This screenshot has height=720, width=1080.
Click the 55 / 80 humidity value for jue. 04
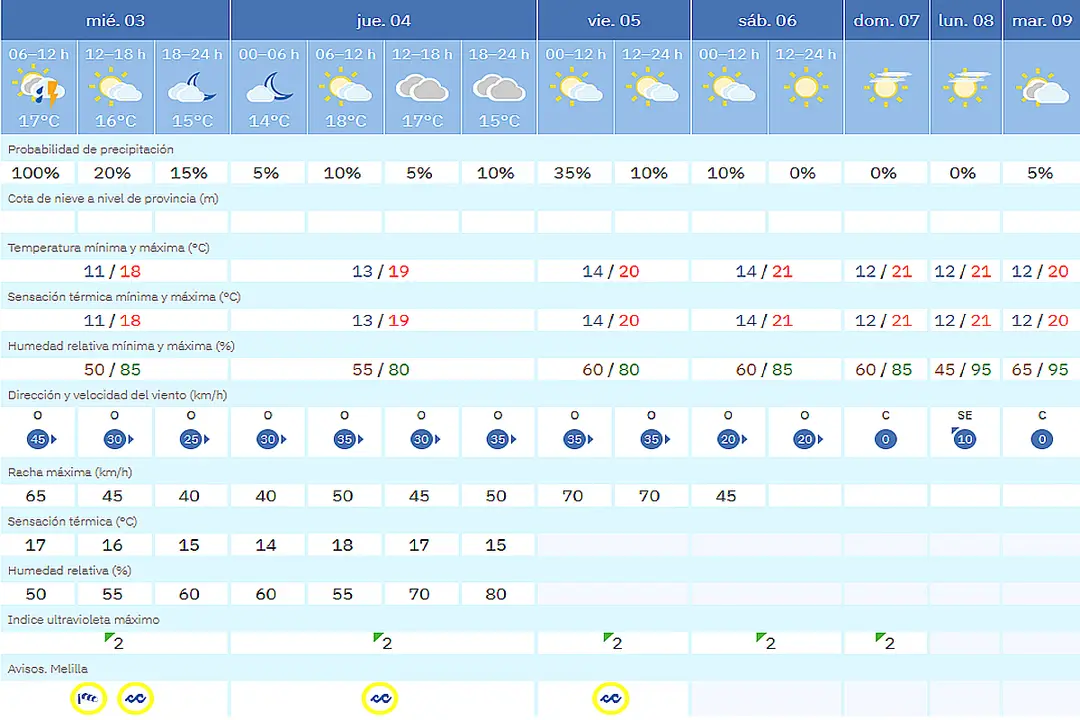[x=381, y=370]
